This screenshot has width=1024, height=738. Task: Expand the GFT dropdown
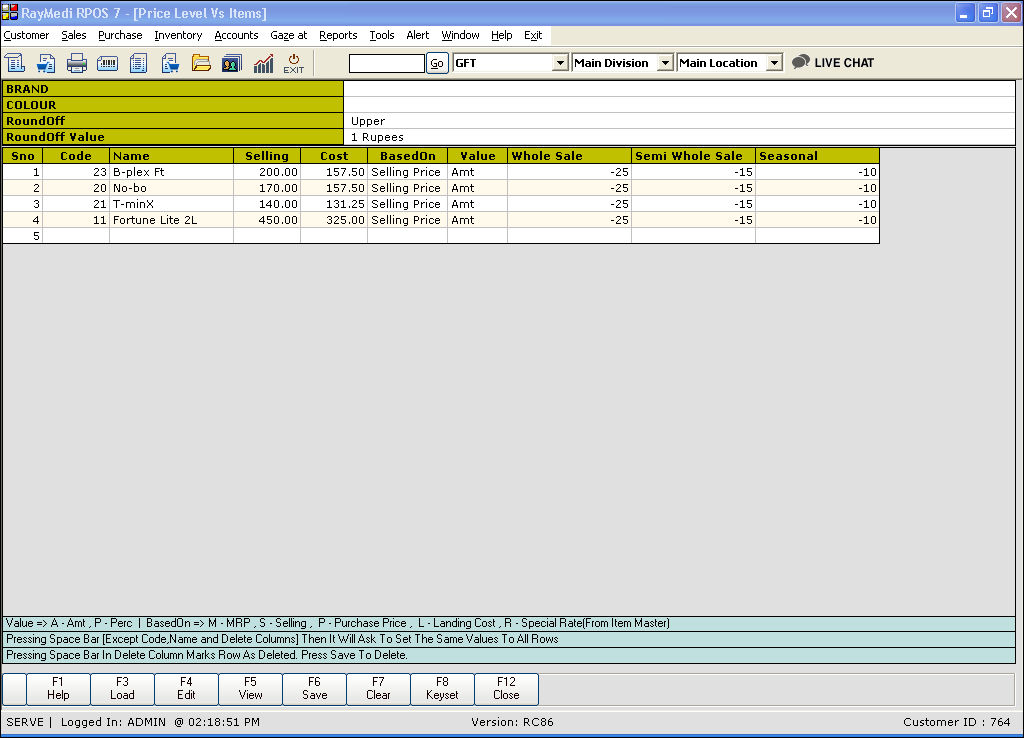coord(560,63)
